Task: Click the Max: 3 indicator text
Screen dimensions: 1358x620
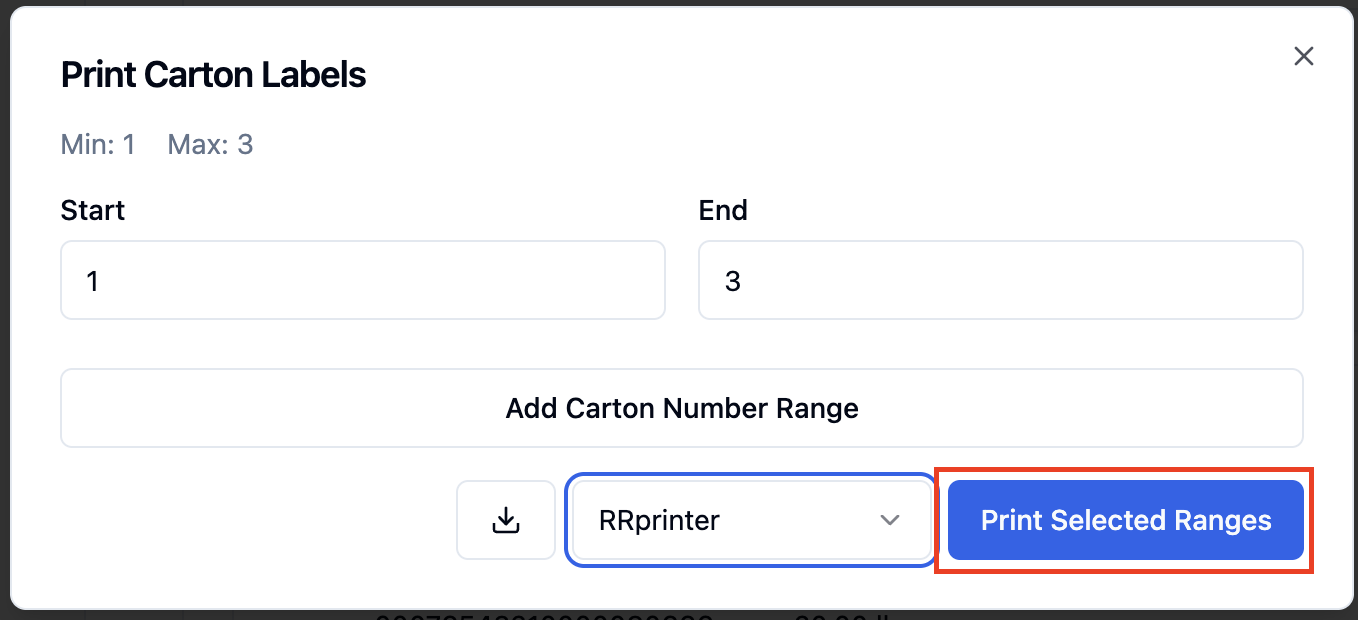Action: (x=210, y=145)
